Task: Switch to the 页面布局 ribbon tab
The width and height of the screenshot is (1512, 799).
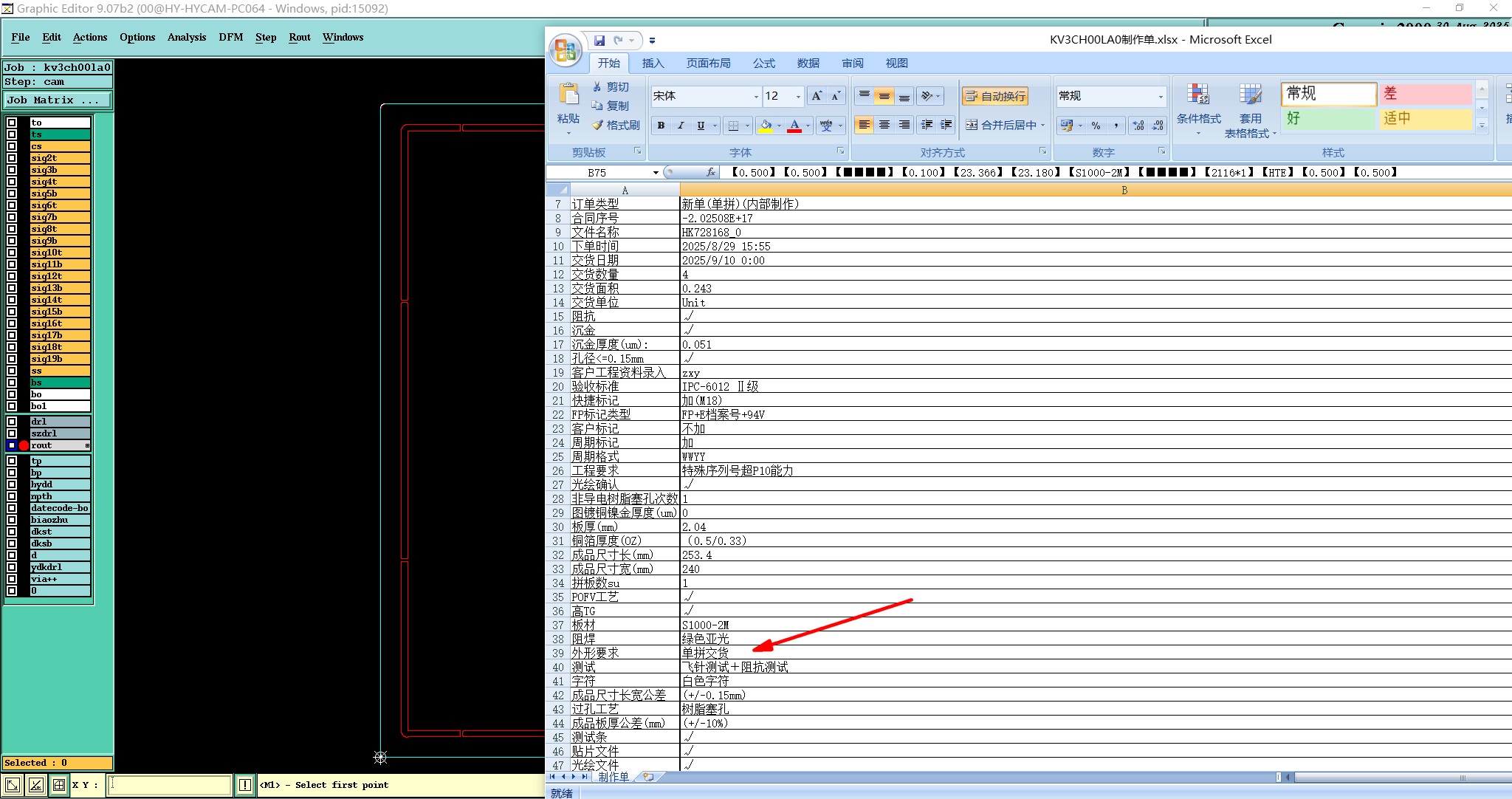Action: [x=708, y=64]
